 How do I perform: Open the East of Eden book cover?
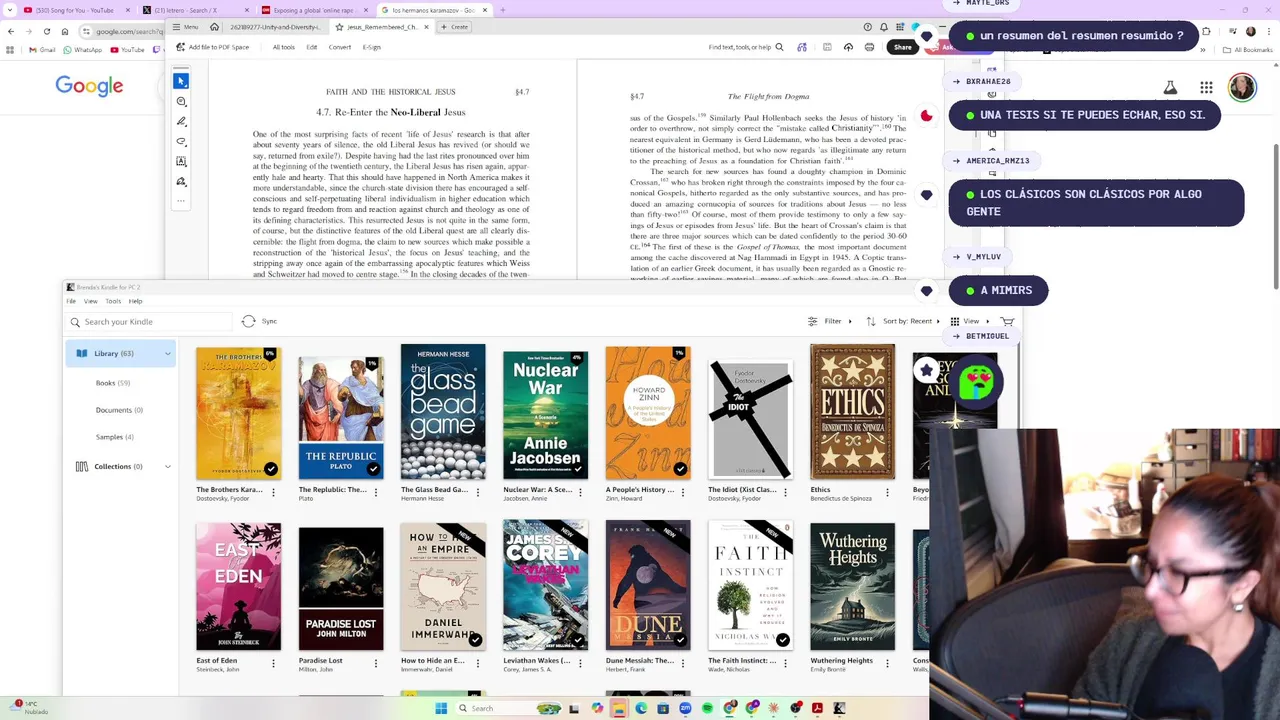[x=238, y=586]
